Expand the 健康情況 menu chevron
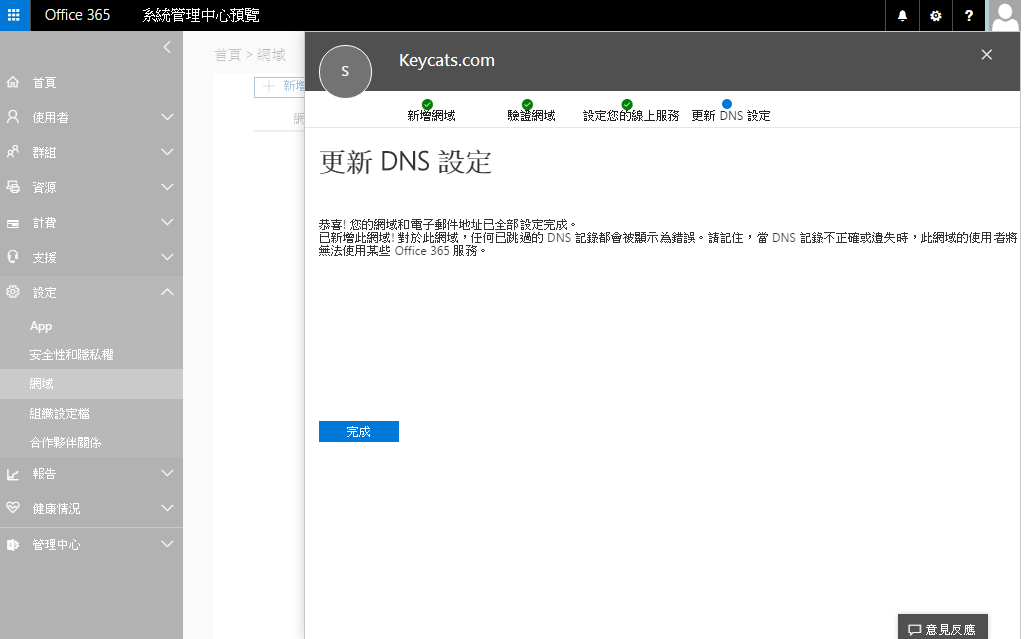 [x=167, y=508]
